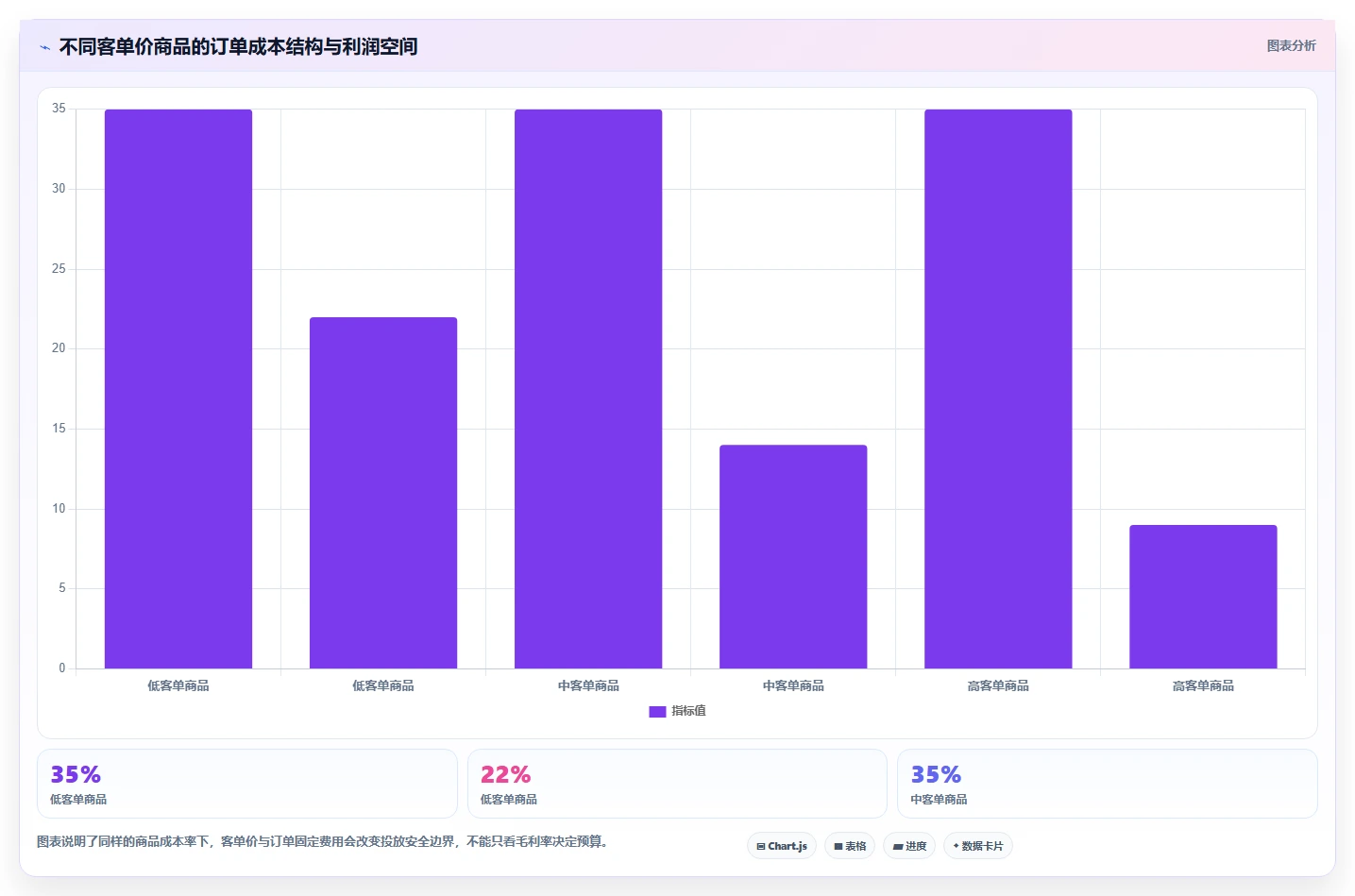
Task: Open the Chart.js tag chip
Action: tap(782, 846)
